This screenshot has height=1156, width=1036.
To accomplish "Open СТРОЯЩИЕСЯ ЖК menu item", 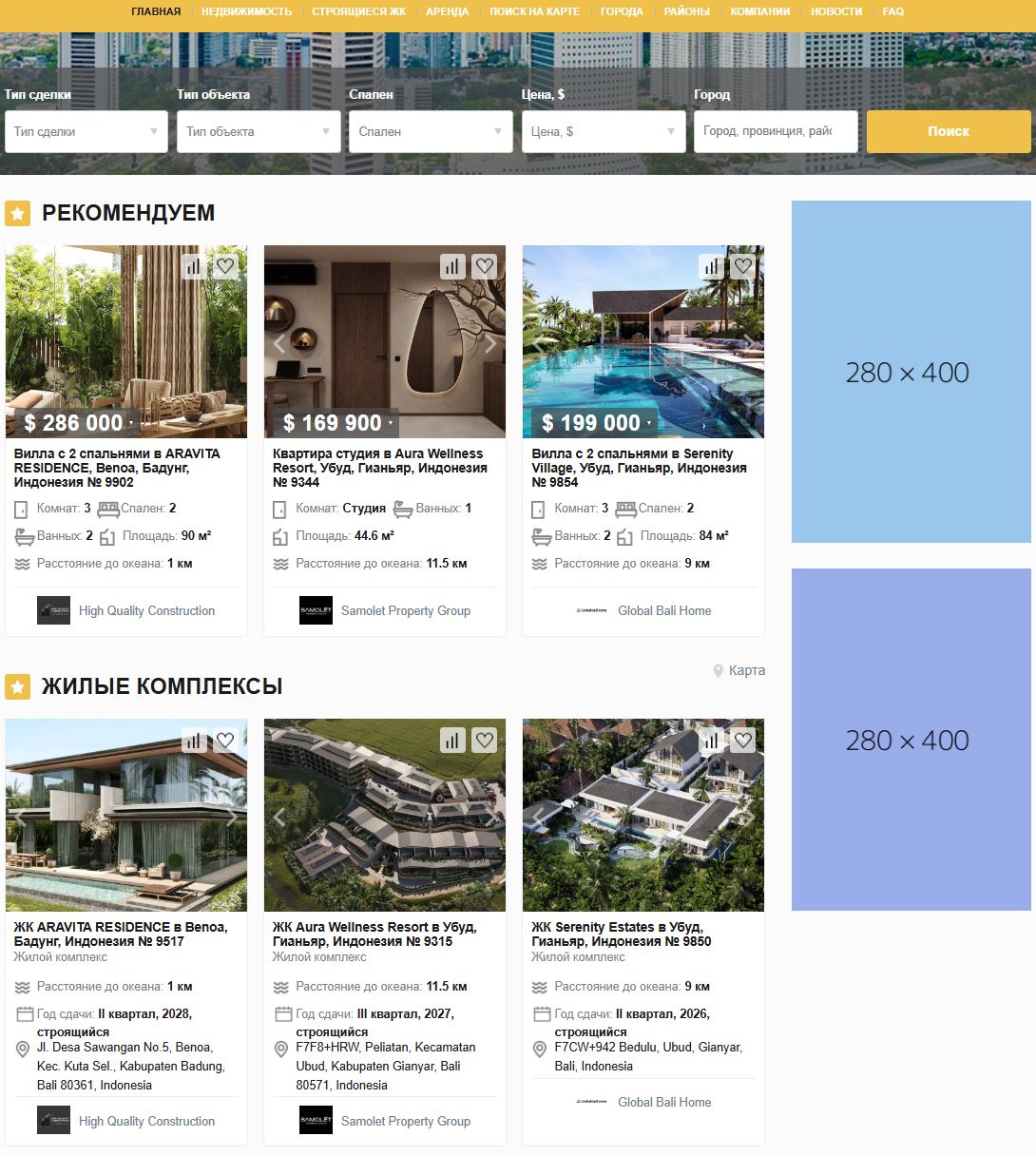I will 359,11.
